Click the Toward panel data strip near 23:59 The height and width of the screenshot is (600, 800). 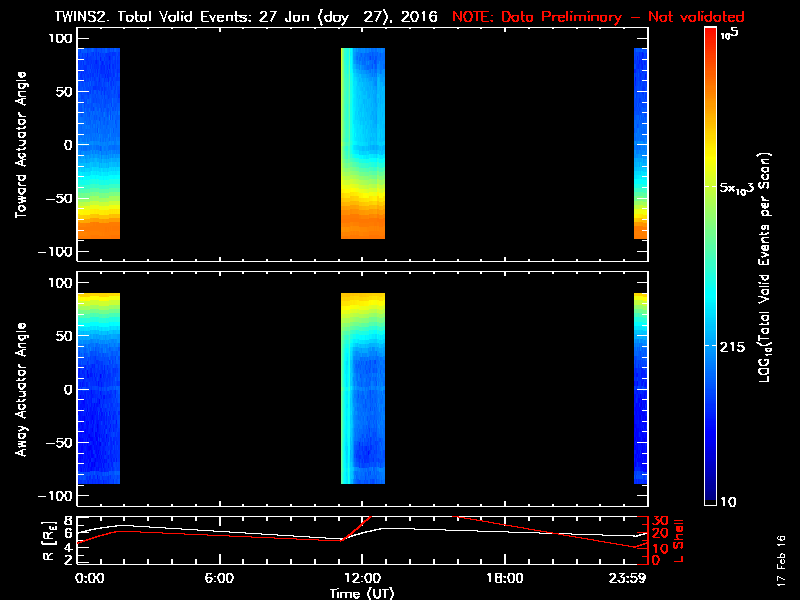pyautogui.click(x=640, y=143)
